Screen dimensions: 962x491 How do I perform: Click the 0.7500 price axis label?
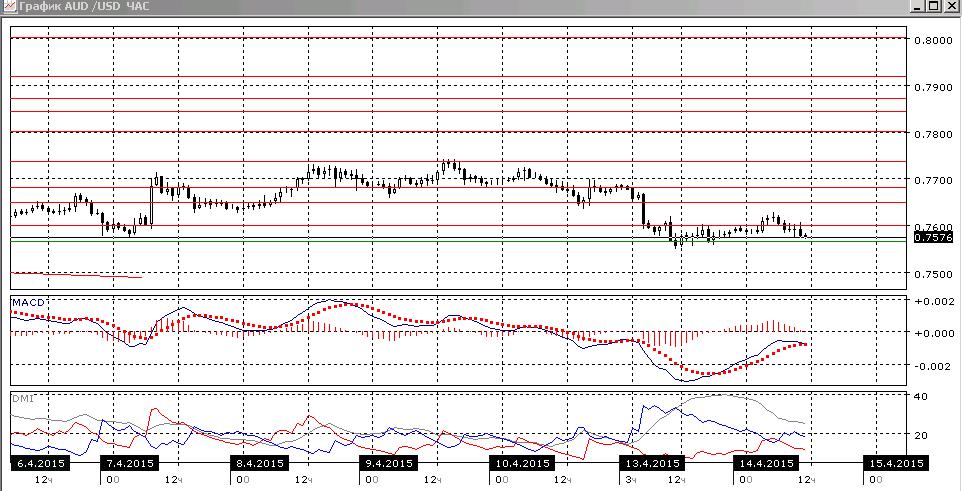(x=933, y=274)
